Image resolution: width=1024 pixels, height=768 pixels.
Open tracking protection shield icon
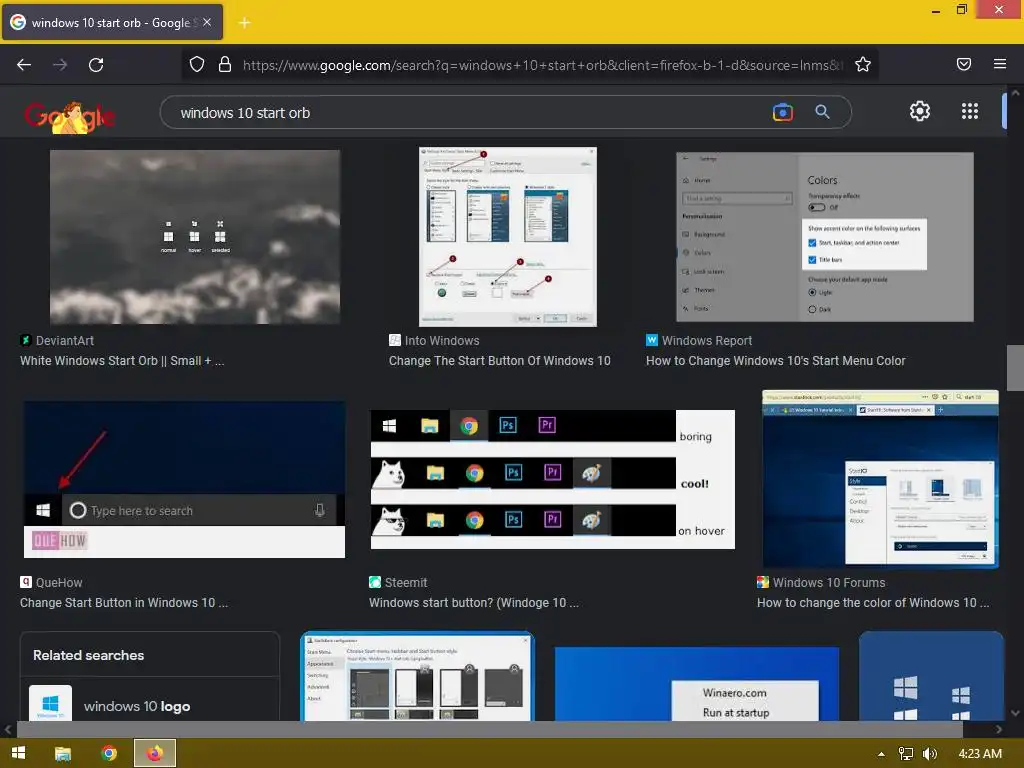(x=197, y=65)
